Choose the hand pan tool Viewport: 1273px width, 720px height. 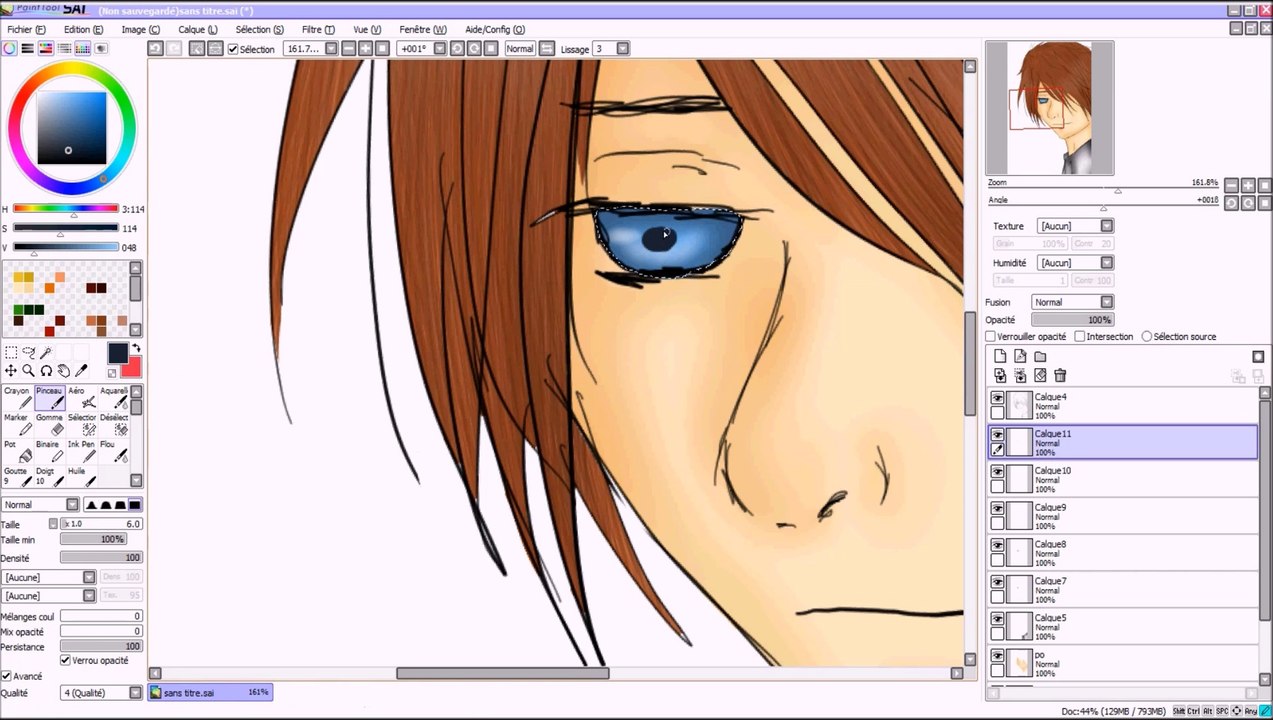(x=64, y=370)
